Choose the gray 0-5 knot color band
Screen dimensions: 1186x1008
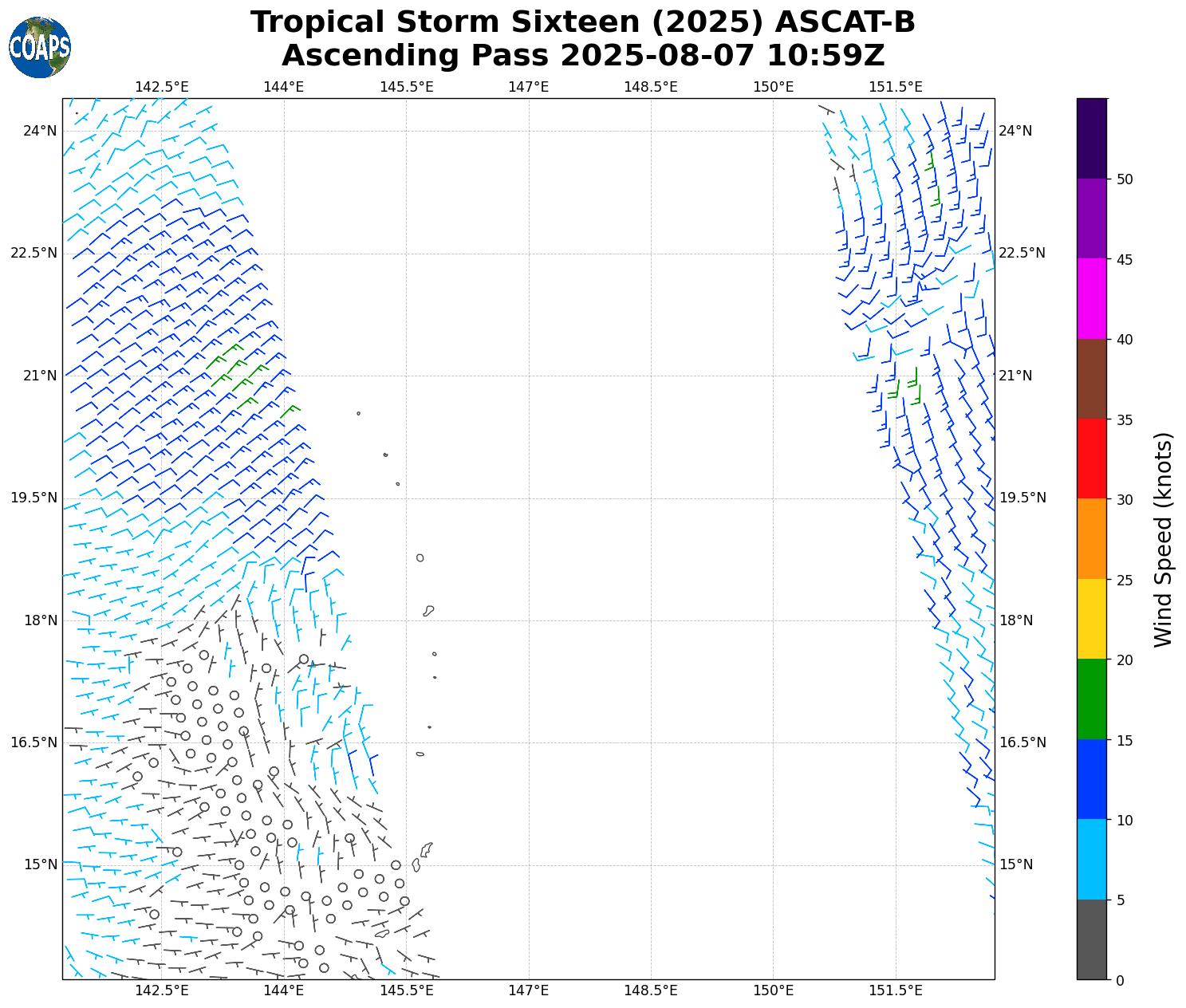1091,939
